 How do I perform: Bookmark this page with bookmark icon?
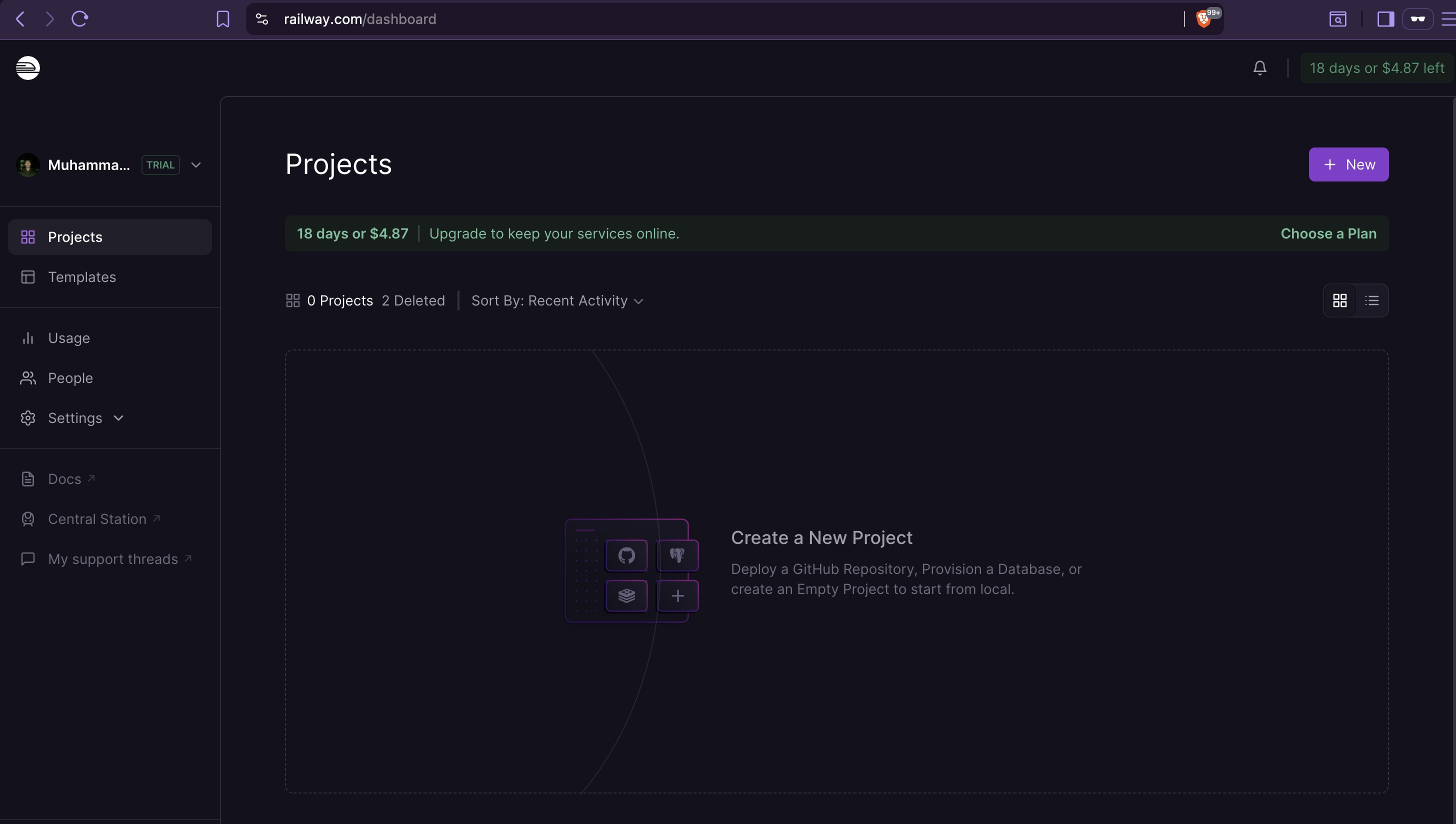[223, 19]
